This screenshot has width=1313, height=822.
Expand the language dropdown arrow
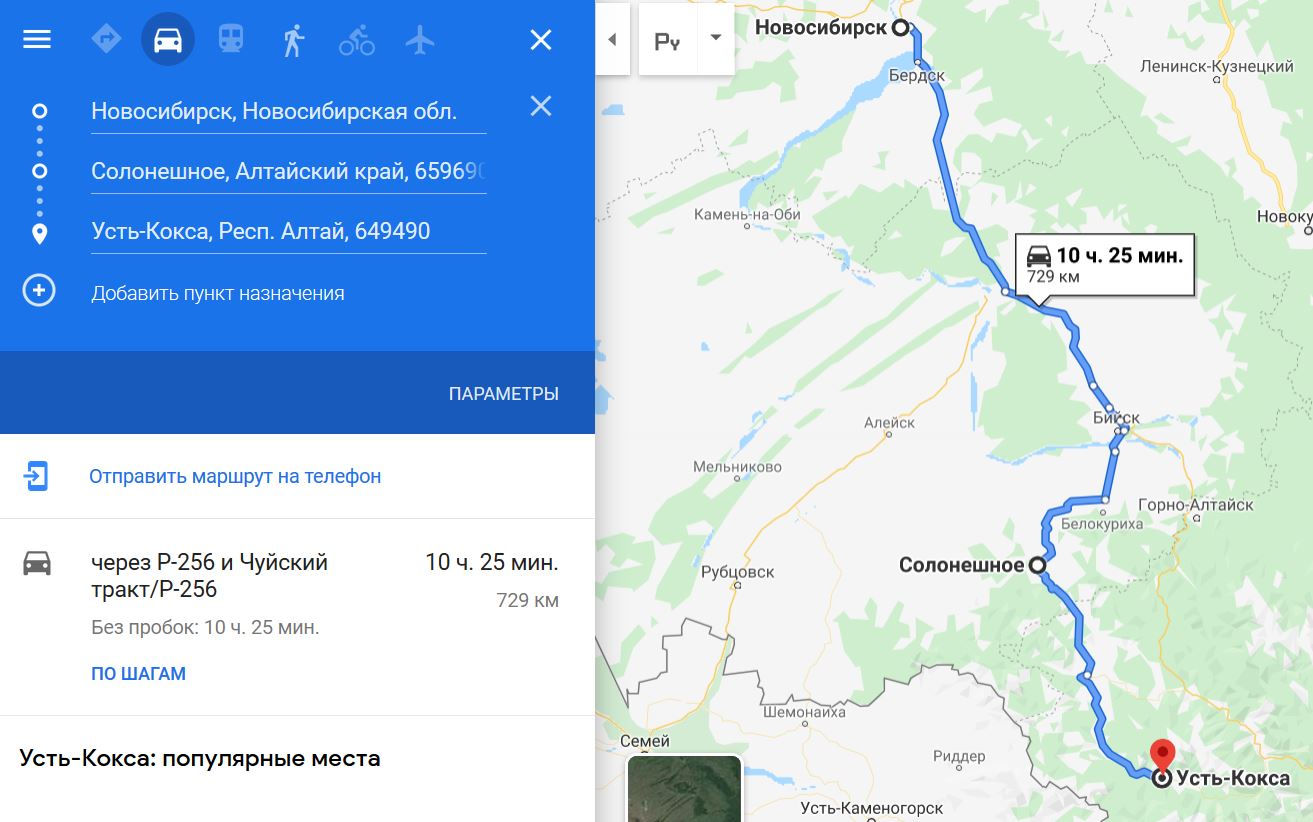[716, 39]
